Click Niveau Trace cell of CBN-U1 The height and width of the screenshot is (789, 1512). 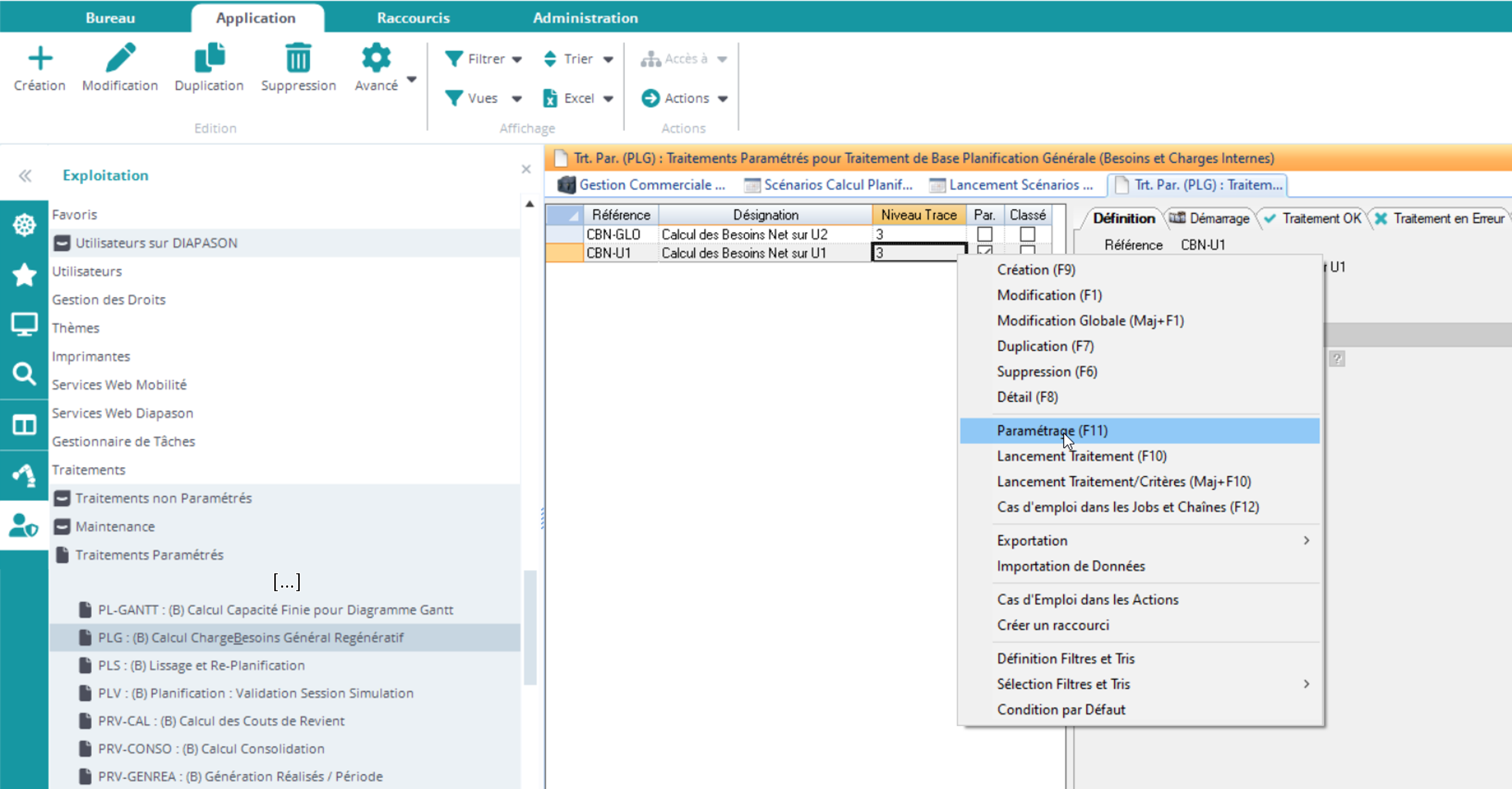(918, 253)
